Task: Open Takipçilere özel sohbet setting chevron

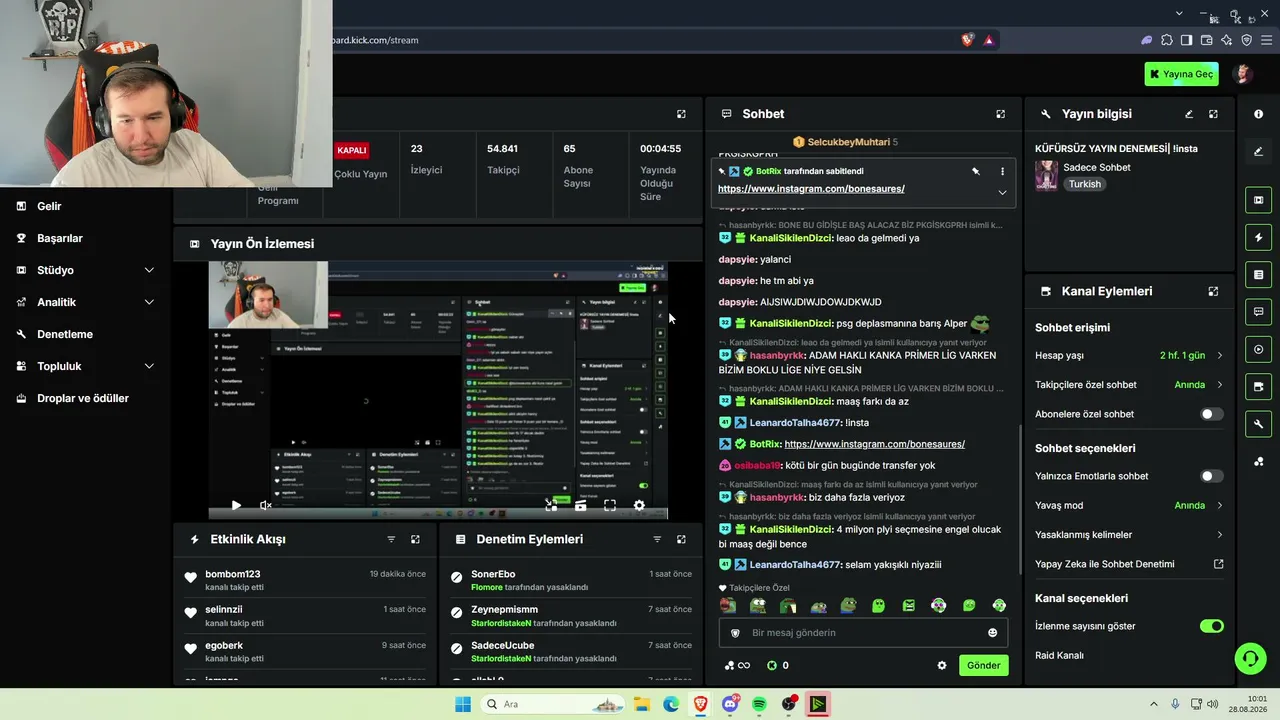Action: [1219, 385]
